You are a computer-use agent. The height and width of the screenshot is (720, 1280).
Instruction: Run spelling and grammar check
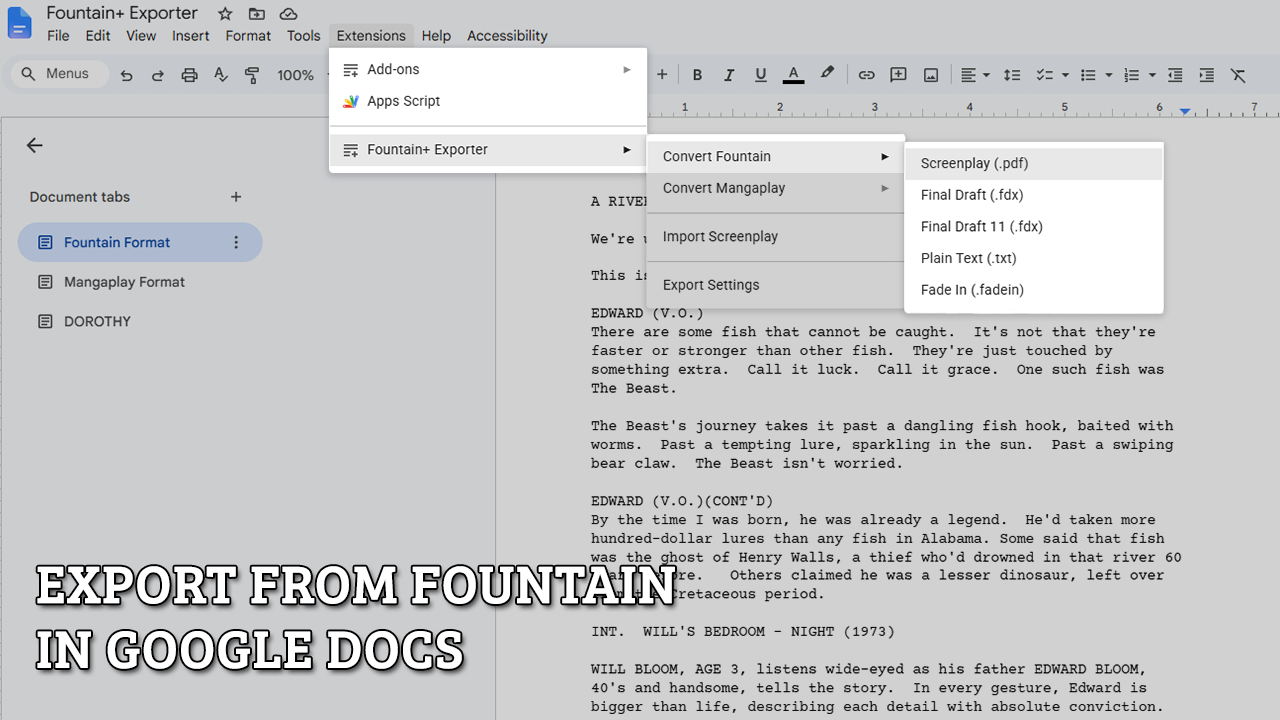[x=221, y=75]
